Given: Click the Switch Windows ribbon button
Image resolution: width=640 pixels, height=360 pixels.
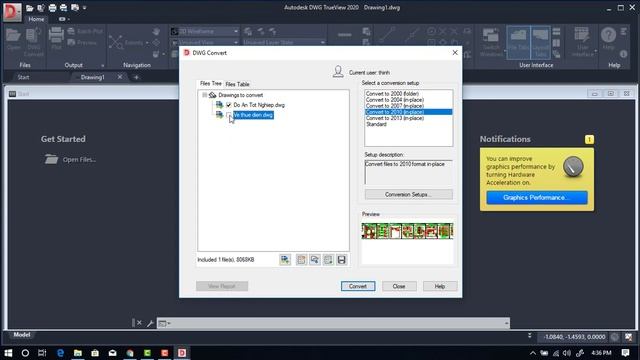Looking at the screenshot, I should (x=491, y=42).
